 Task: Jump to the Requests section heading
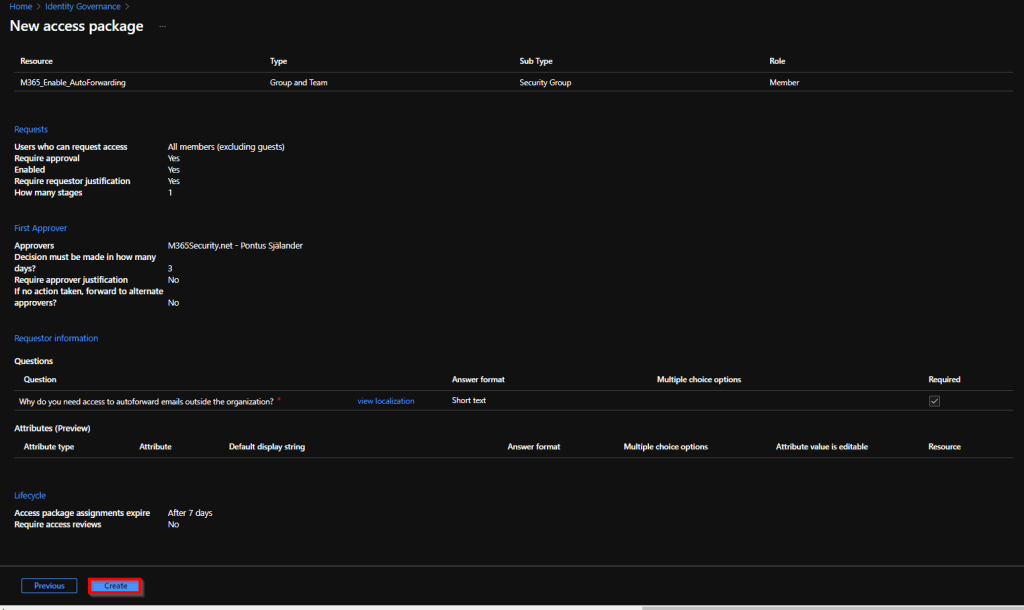[31, 129]
